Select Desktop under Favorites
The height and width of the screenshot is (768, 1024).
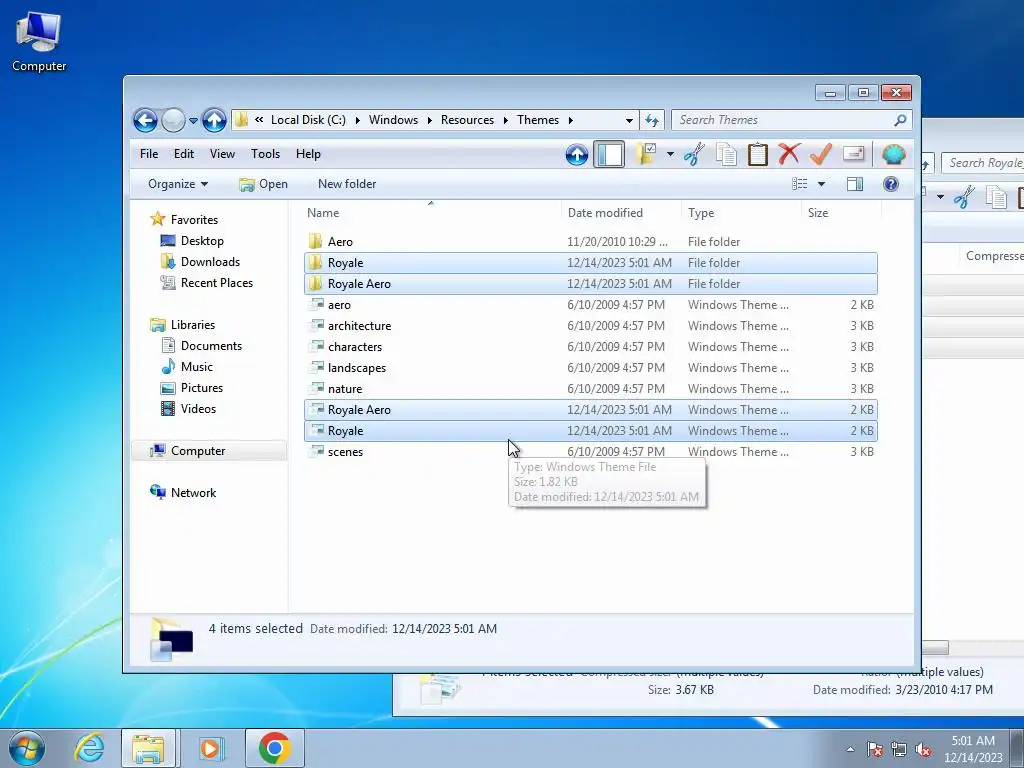(202, 241)
